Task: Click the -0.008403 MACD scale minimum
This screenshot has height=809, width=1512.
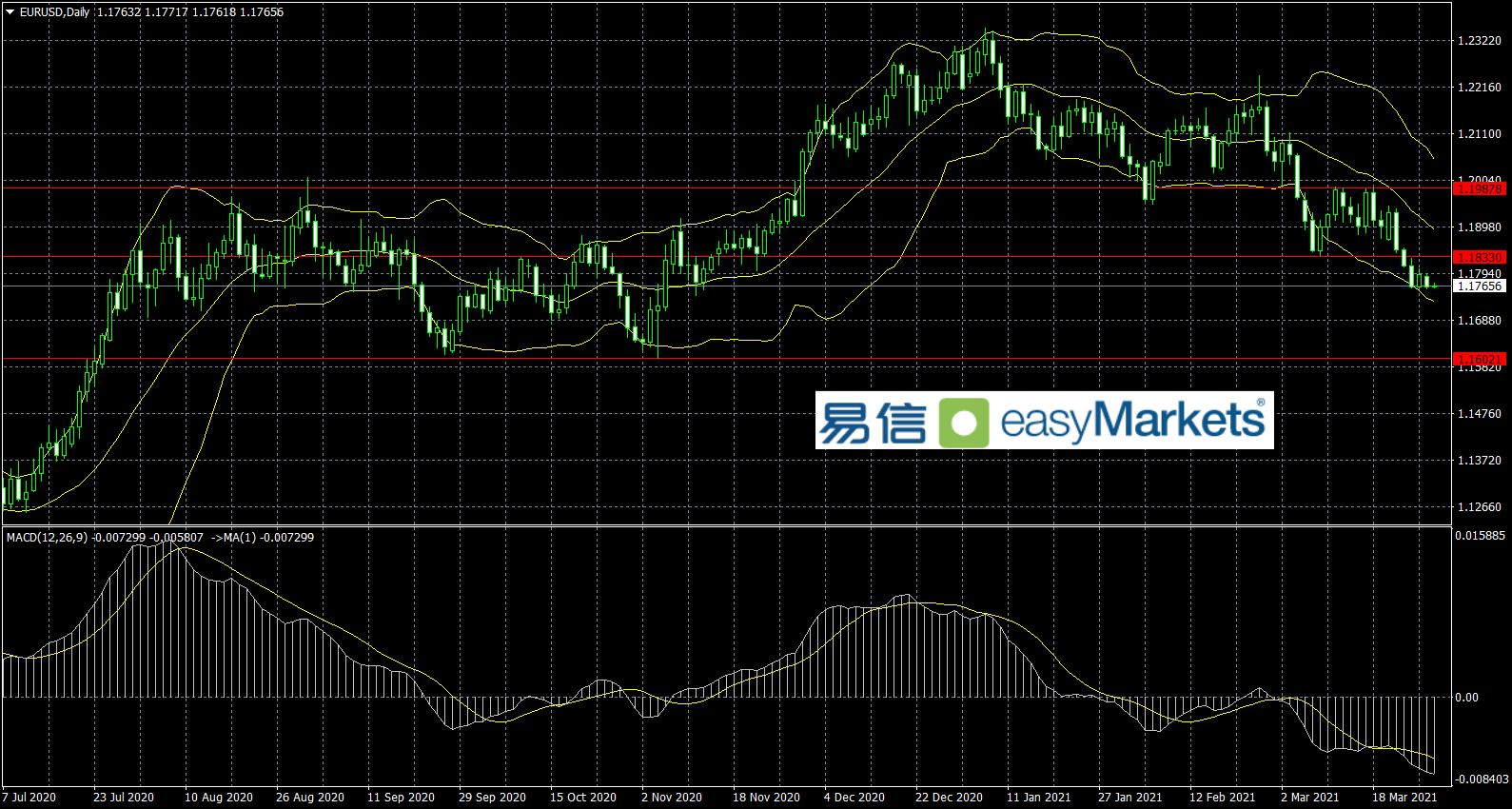Action: click(1482, 779)
